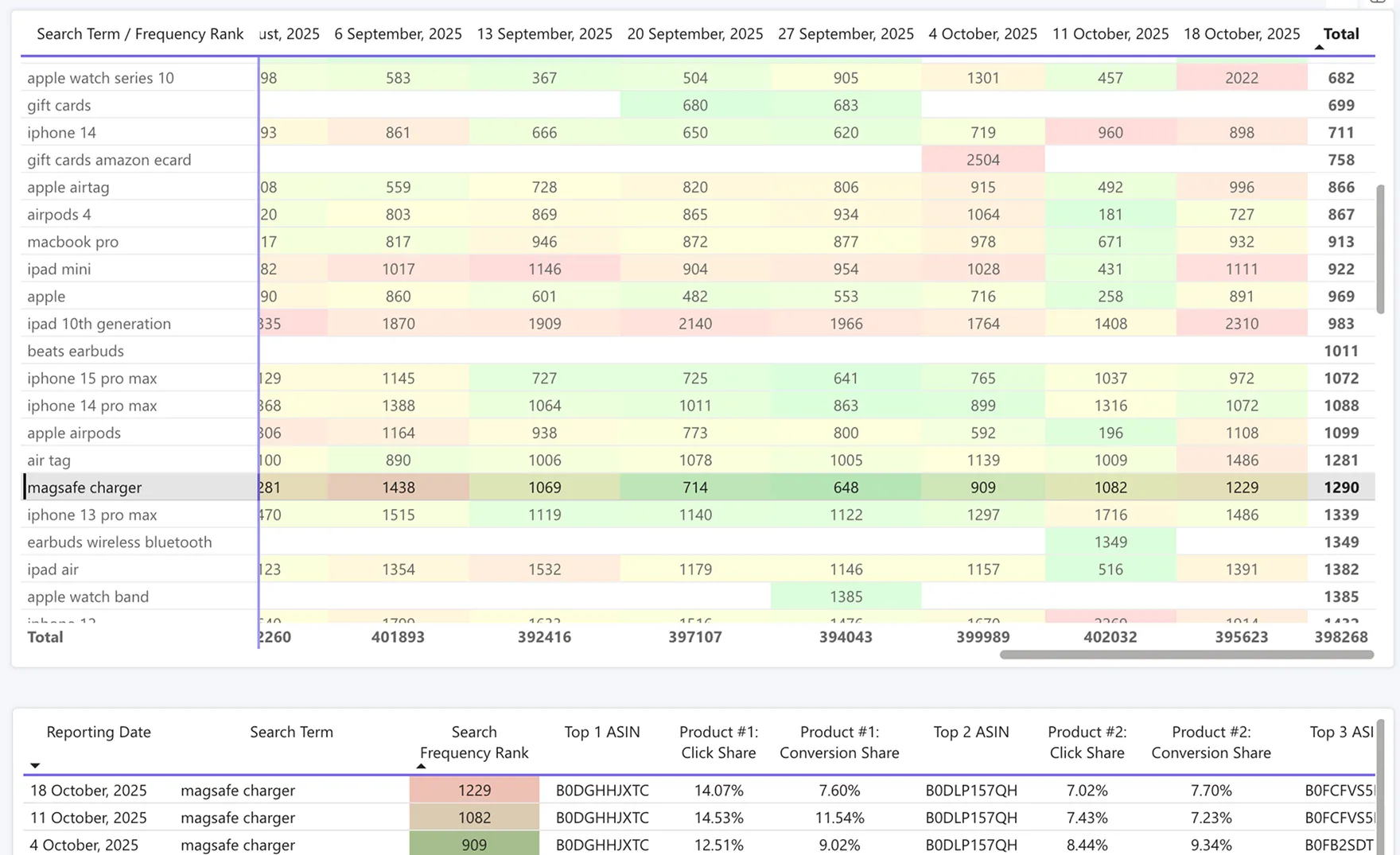Click the 14.53% click share value

718,818
